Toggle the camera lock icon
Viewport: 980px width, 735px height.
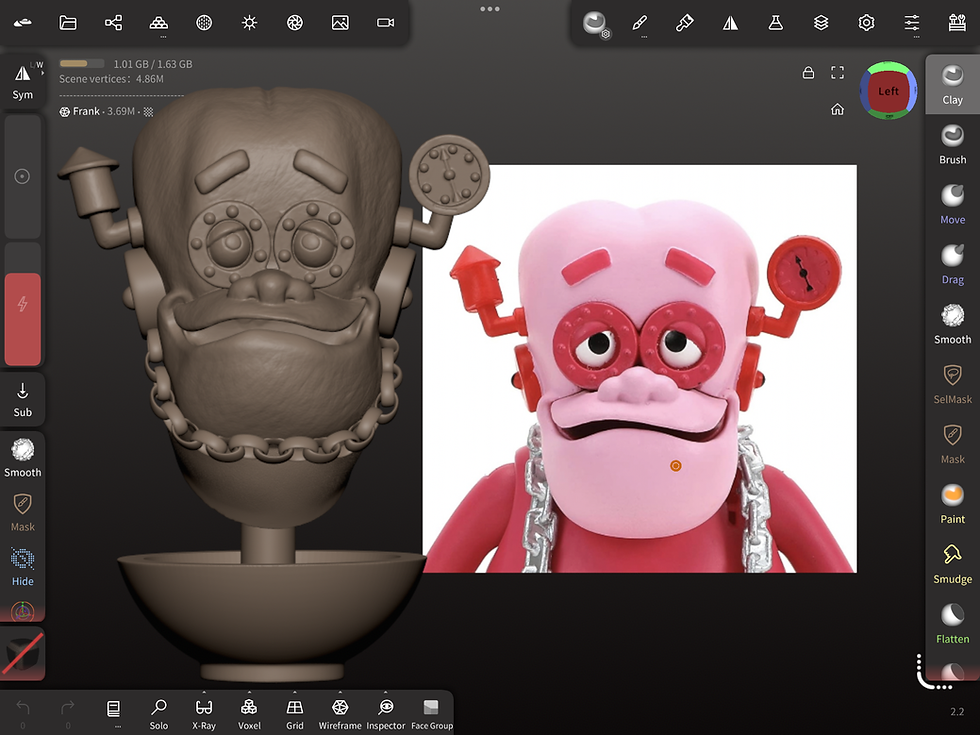808,72
